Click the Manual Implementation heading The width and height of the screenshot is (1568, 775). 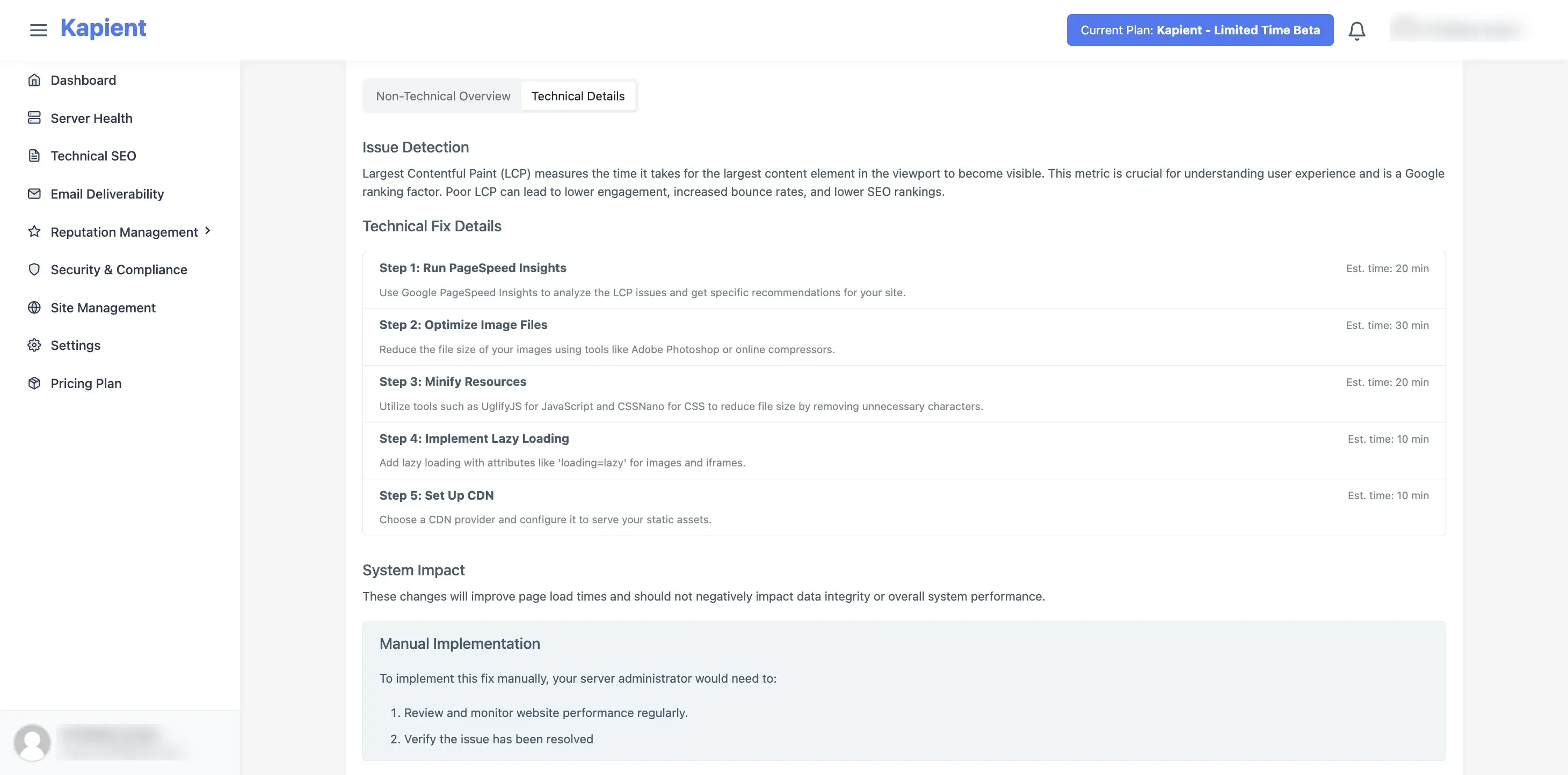[460, 644]
